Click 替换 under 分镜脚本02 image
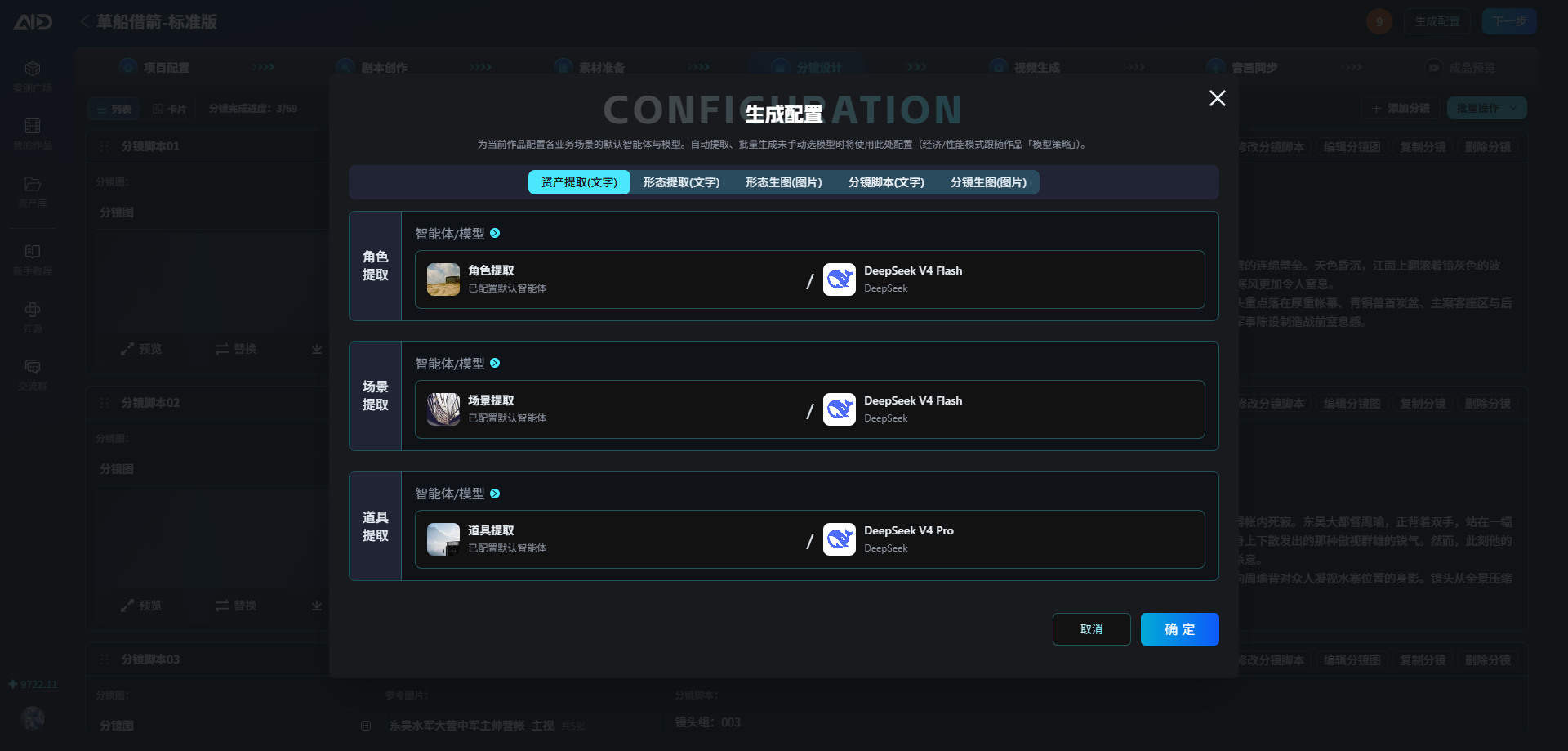Viewport: 1568px width, 751px height. [236, 606]
